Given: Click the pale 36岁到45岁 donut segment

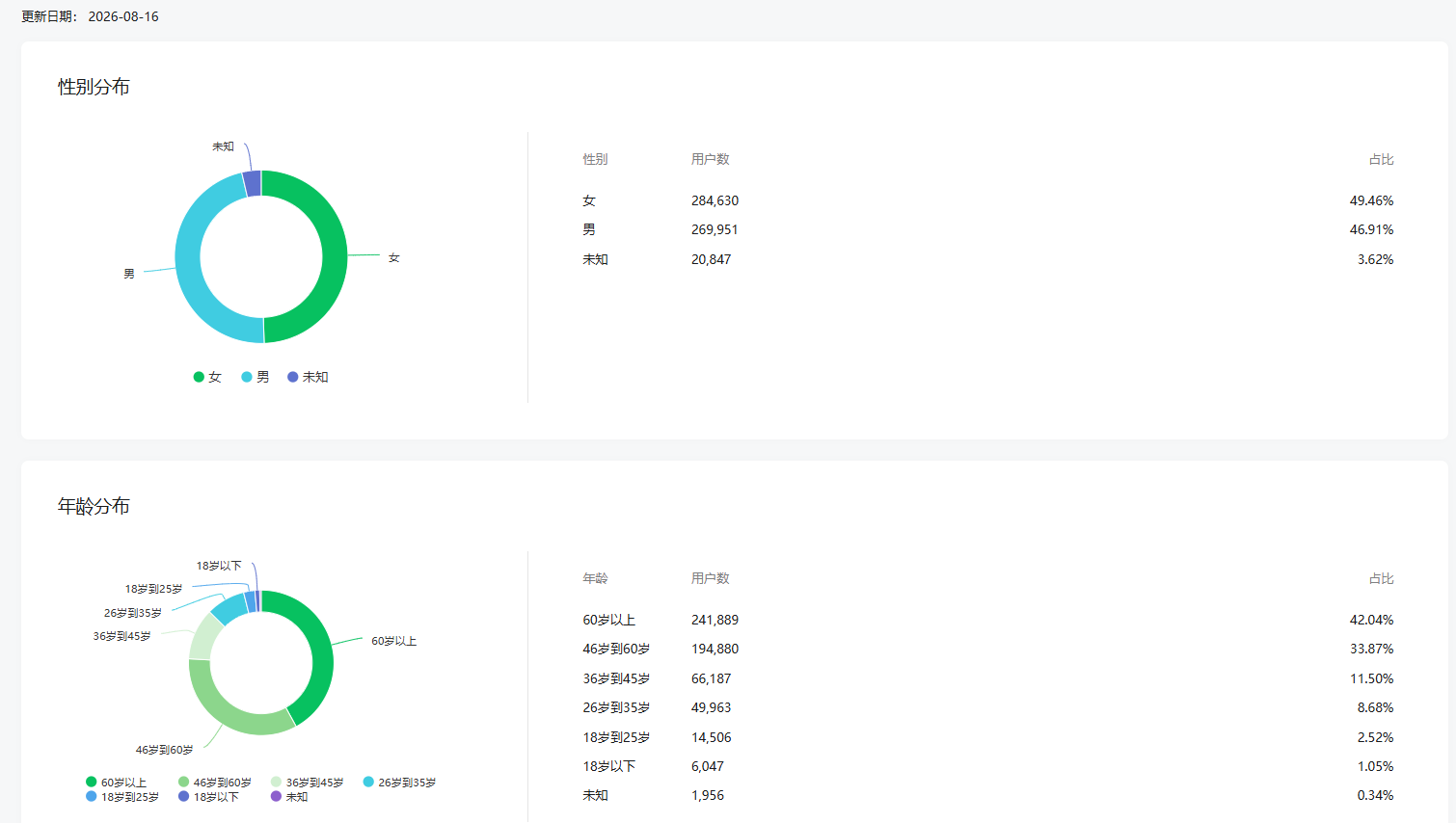Looking at the screenshot, I should pos(202,638).
